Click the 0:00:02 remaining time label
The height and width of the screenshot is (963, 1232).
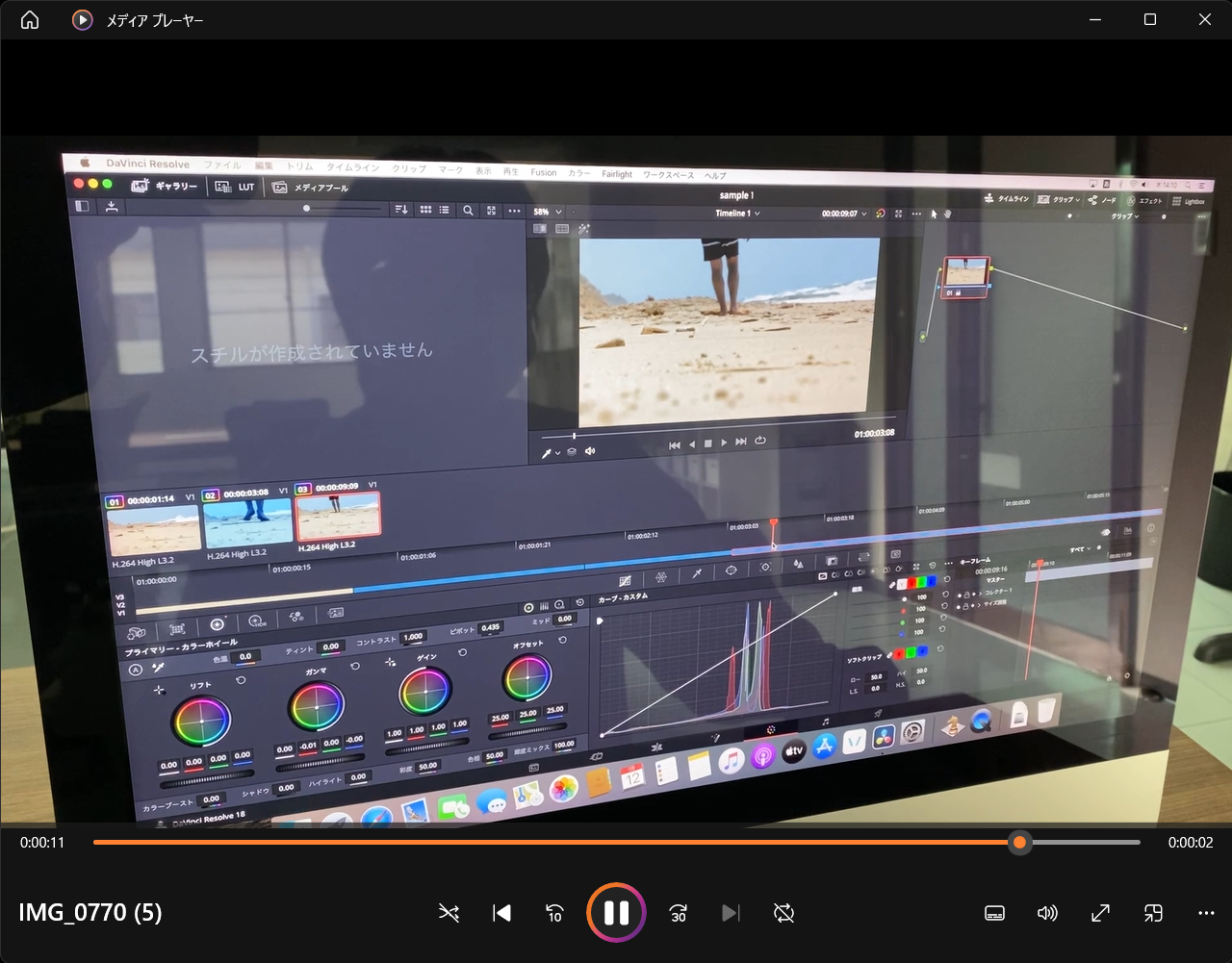(x=1191, y=843)
